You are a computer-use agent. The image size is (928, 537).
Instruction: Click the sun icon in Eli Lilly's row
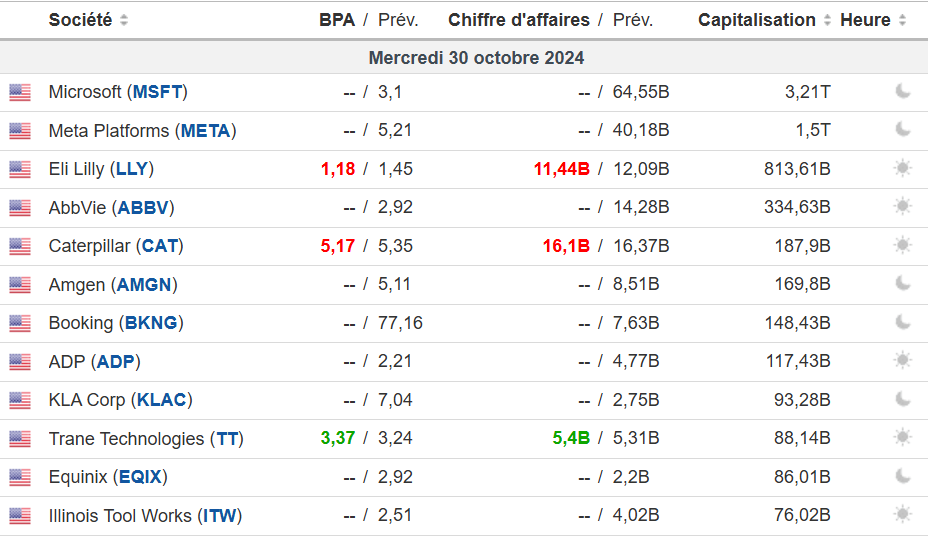[903, 169]
